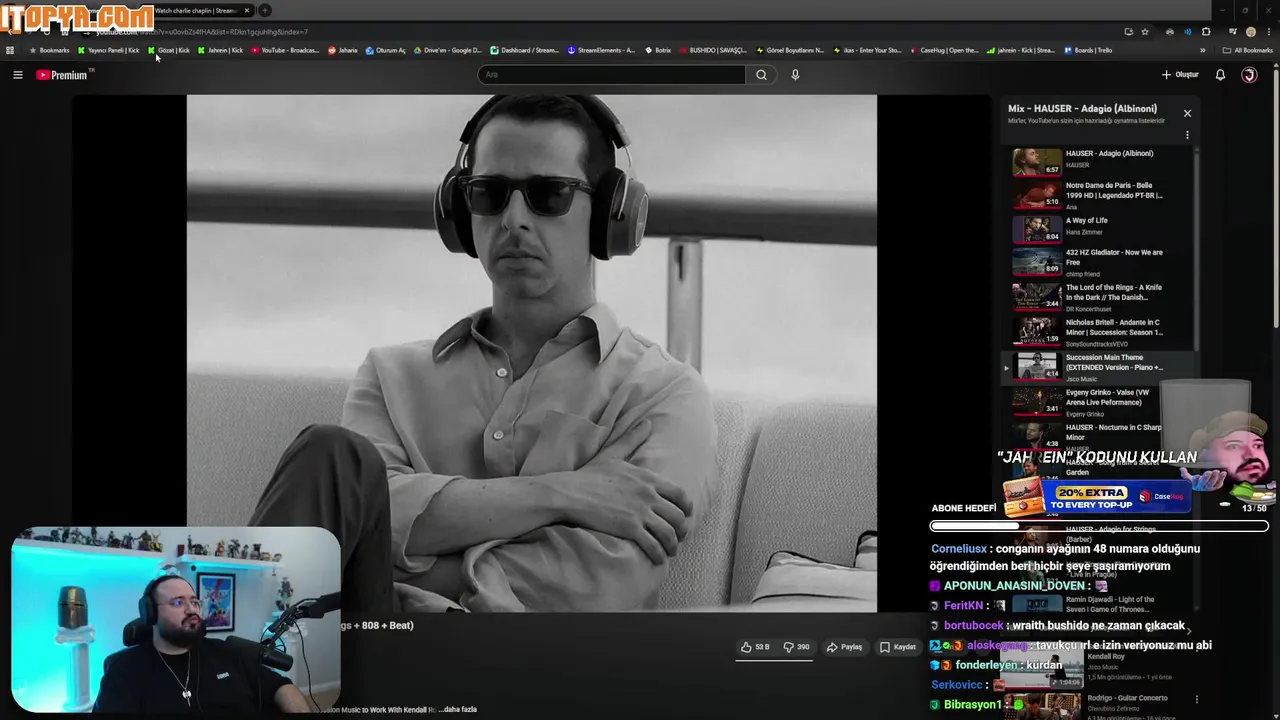Open StreamElements bookmark
Image resolution: width=1280 pixels, height=720 pixels.
point(601,50)
